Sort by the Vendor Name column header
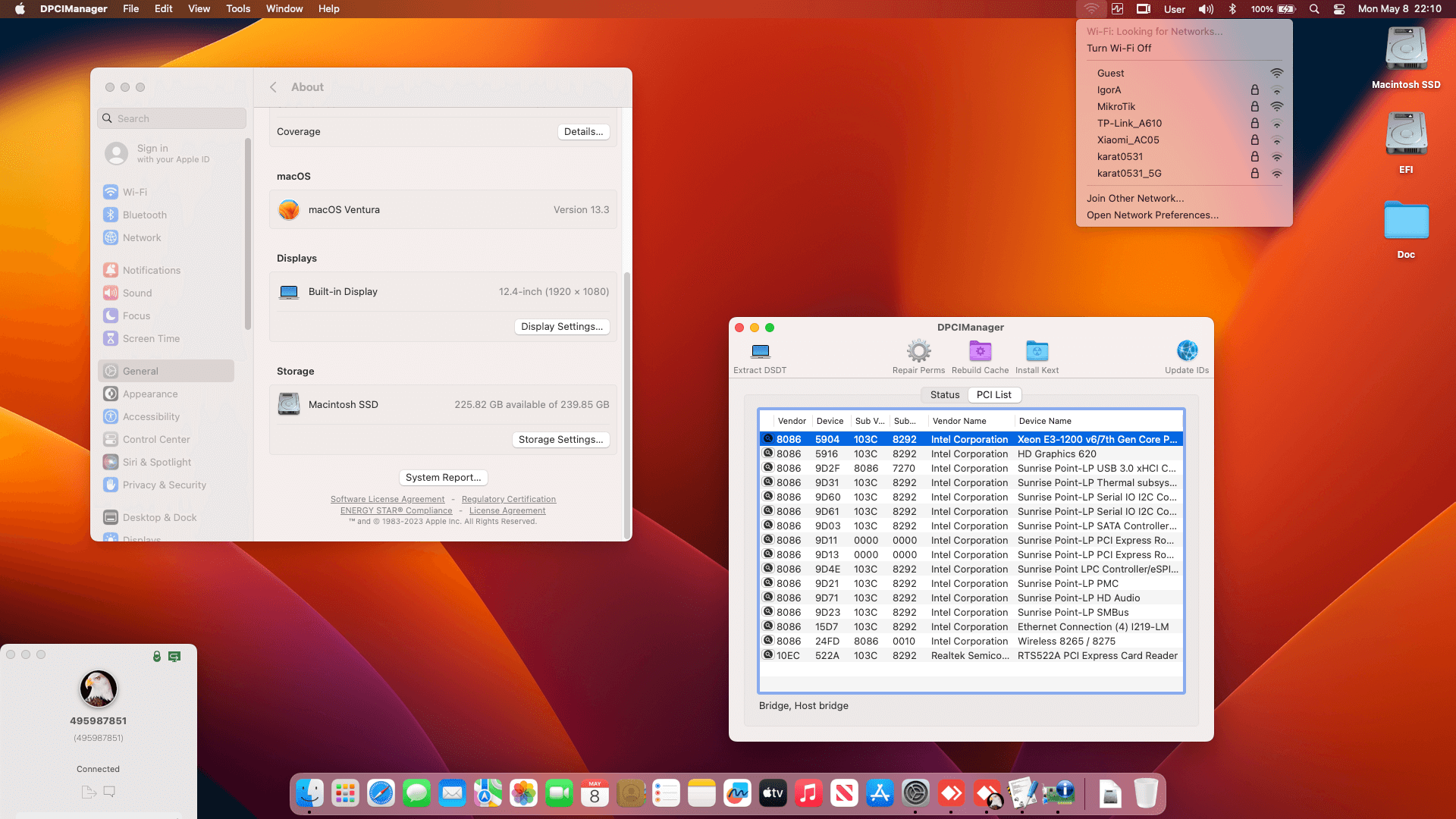The image size is (1456, 819). pyautogui.click(x=971, y=422)
